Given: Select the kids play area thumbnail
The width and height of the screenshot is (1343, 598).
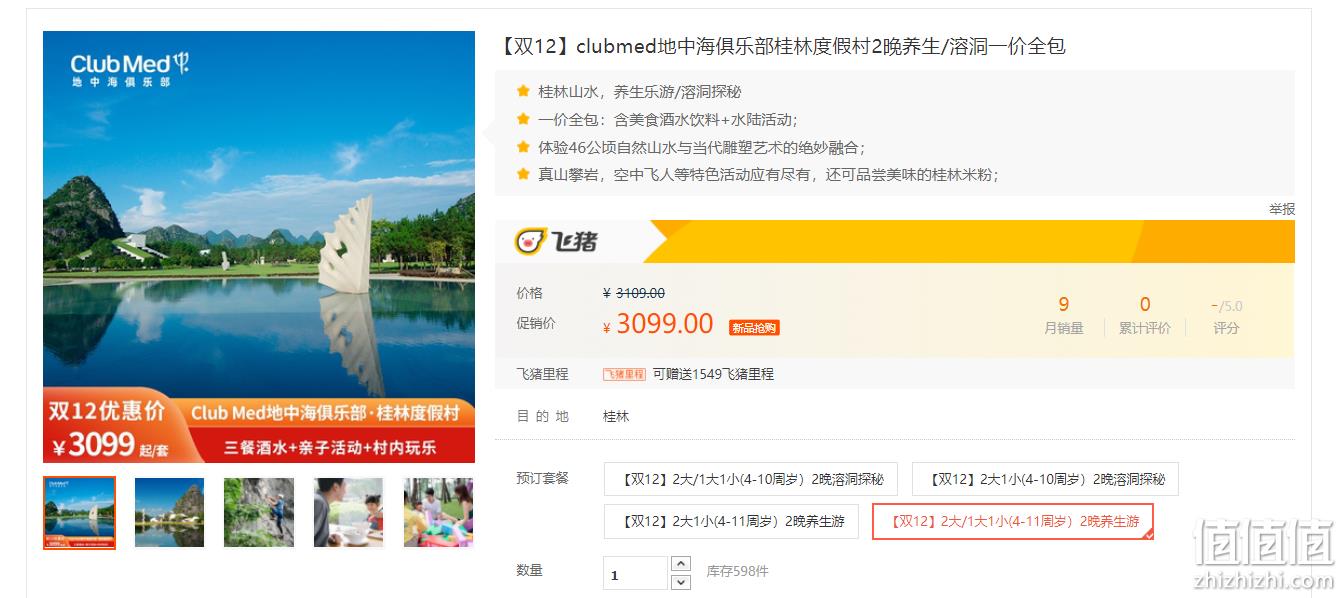Looking at the screenshot, I should (x=438, y=512).
